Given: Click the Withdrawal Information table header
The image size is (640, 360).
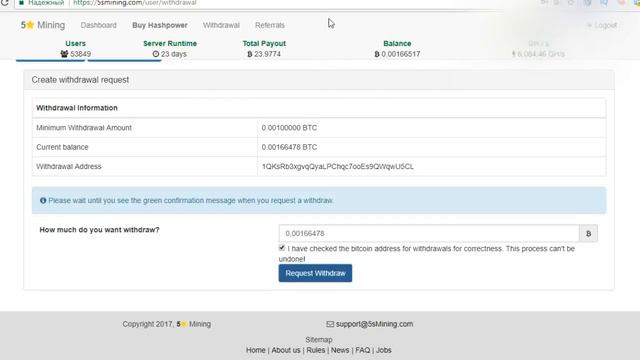Looking at the screenshot, I should click(77, 108).
